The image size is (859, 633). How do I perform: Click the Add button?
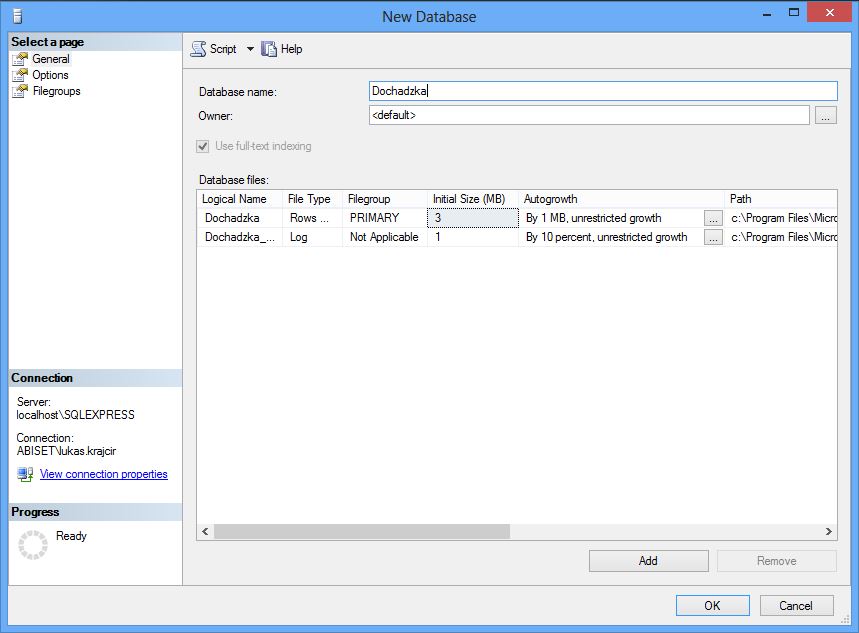[649, 561]
